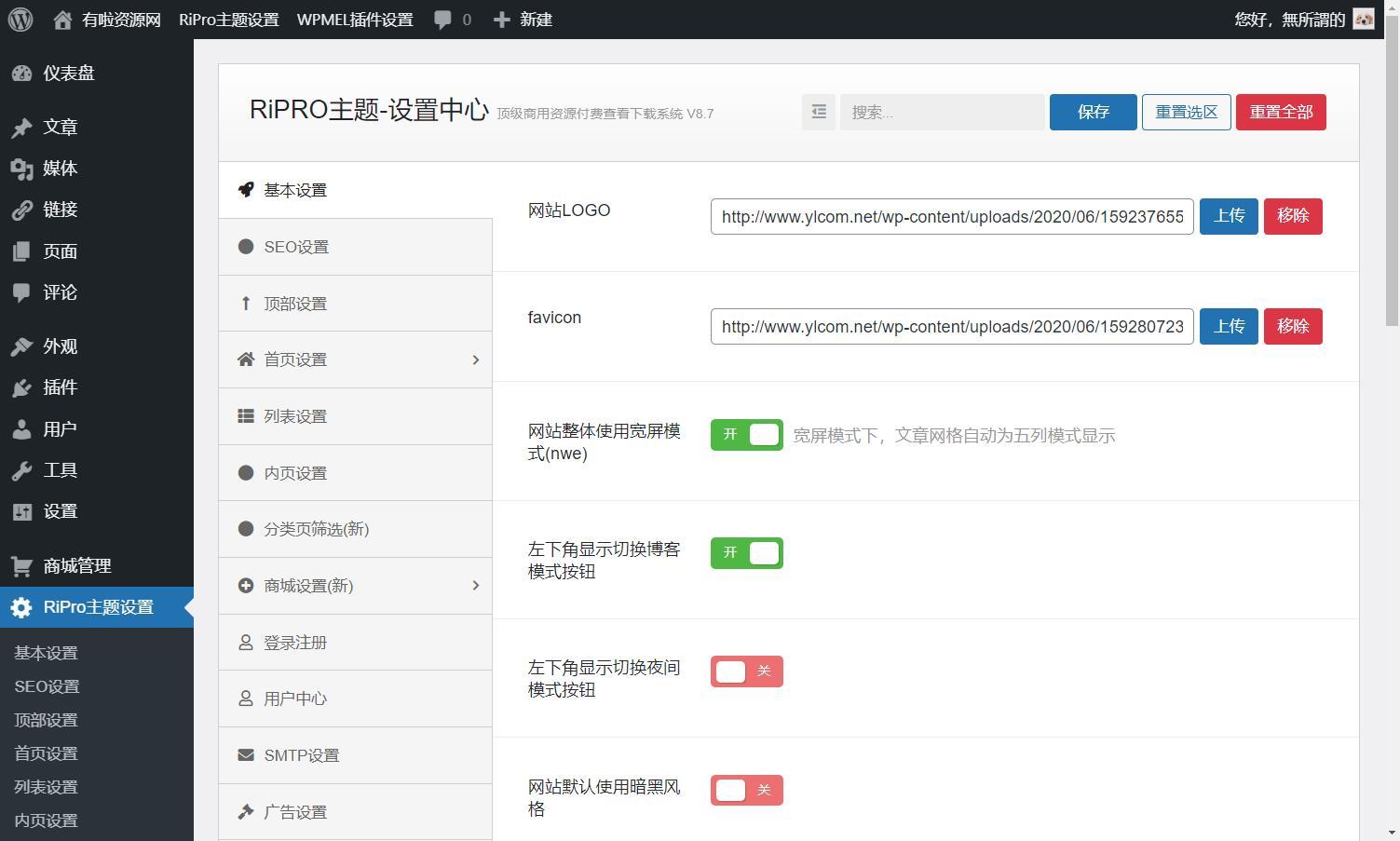Disable the 宽屏模式 toggle switch
1400x841 pixels.
[746, 434]
